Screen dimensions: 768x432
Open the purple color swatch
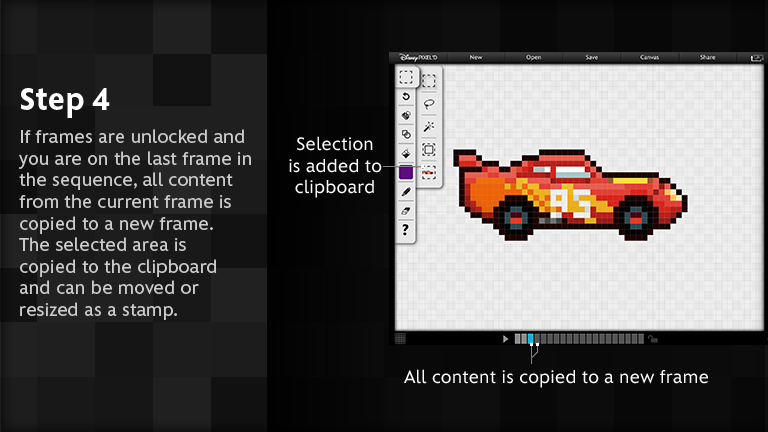[x=406, y=172]
